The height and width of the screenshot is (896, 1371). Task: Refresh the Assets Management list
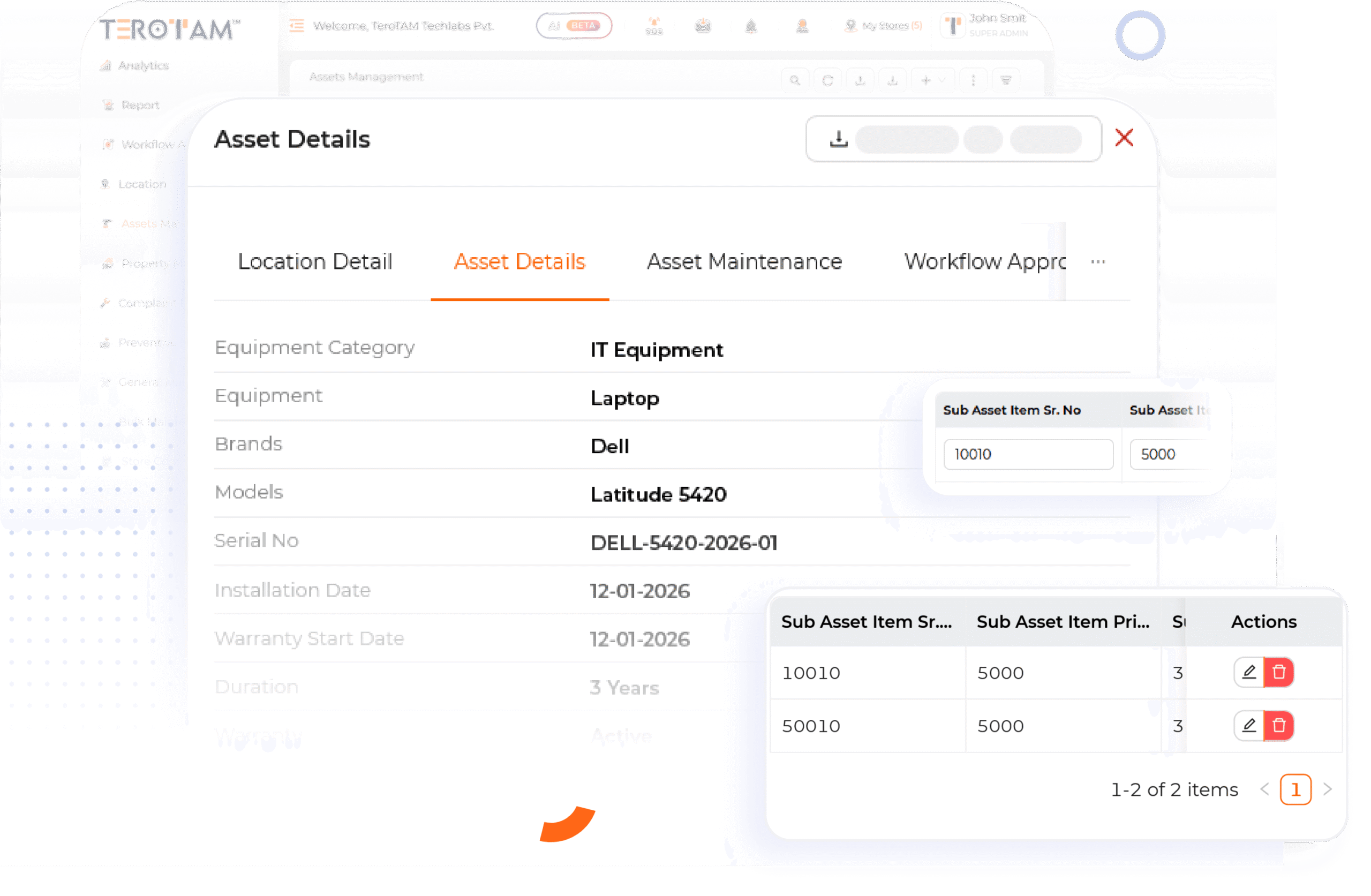(827, 80)
